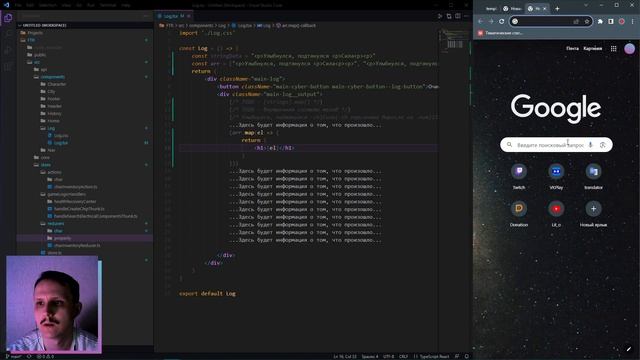Viewport: 640px width, 360px height.
Task: Open the Help menu in VS Code
Action: [x=126, y=5]
